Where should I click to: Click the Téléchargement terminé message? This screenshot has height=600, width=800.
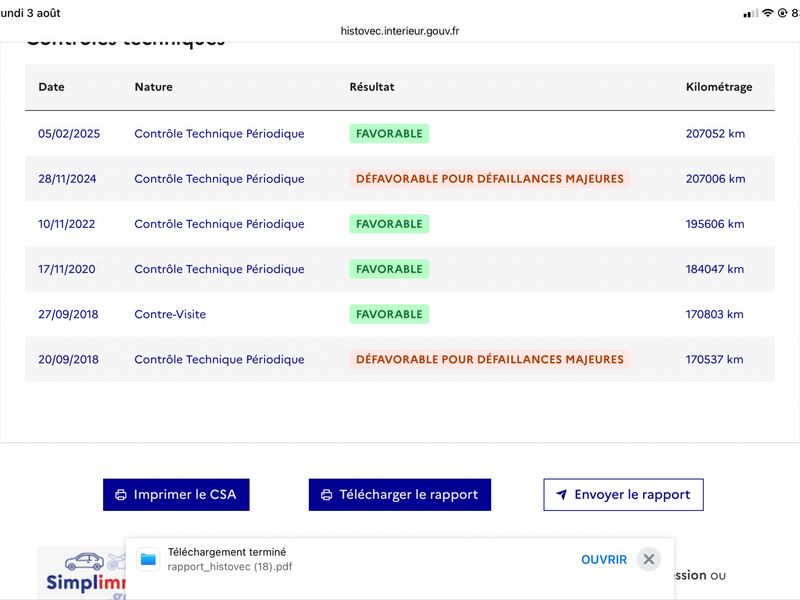point(227,552)
